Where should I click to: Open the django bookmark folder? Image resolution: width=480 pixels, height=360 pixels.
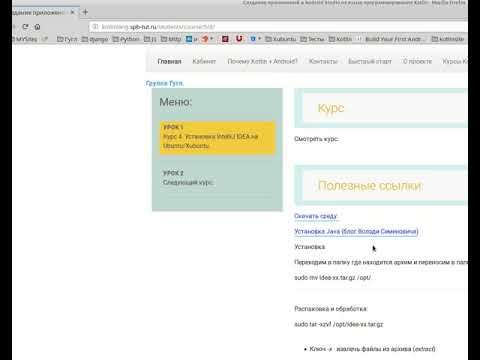pyautogui.click(x=95, y=39)
